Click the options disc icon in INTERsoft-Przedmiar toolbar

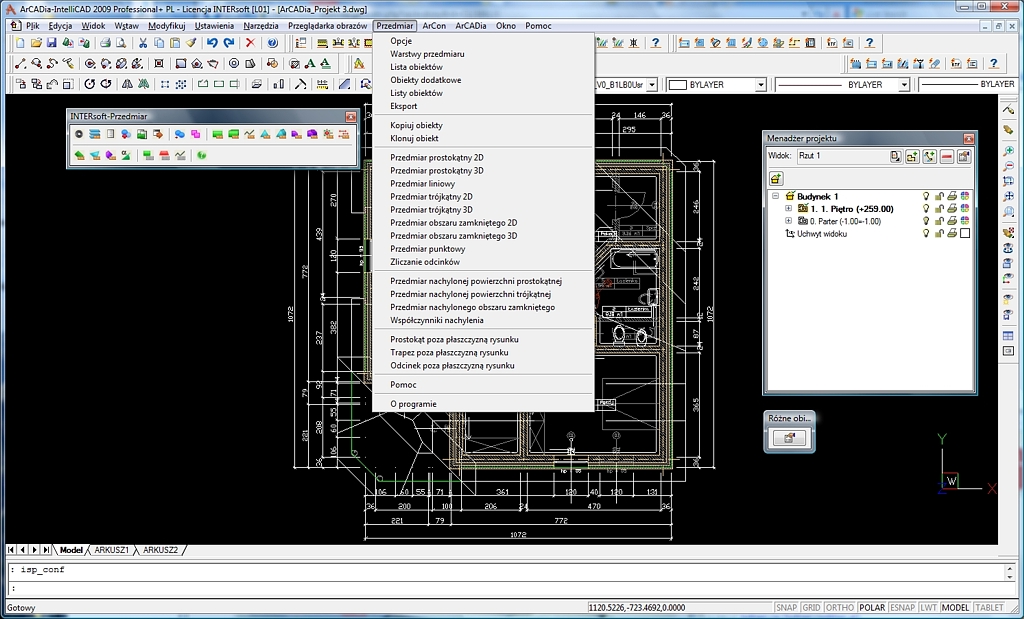(x=78, y=134)
